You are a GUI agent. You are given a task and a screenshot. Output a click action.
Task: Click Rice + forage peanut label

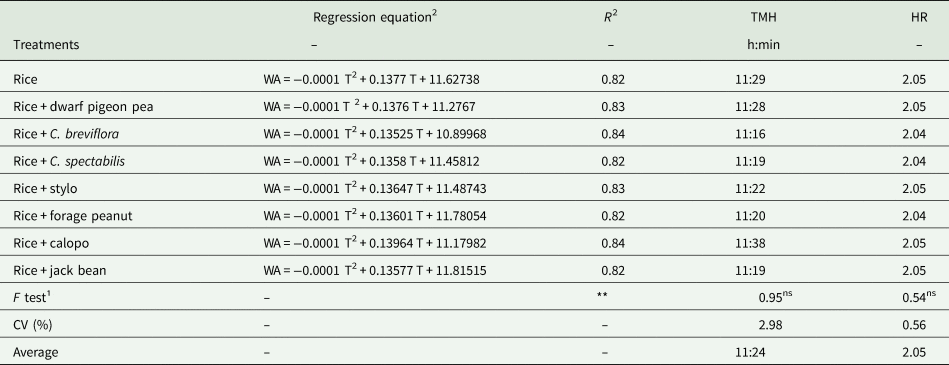point(73,216)
